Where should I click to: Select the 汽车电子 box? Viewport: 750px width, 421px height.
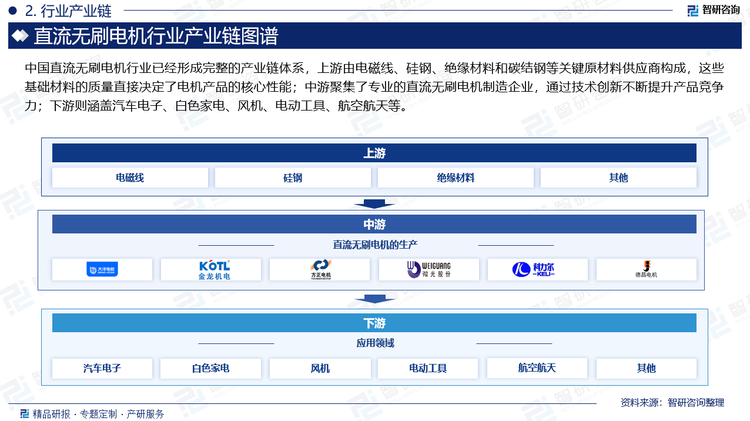(x=102, y=368)
